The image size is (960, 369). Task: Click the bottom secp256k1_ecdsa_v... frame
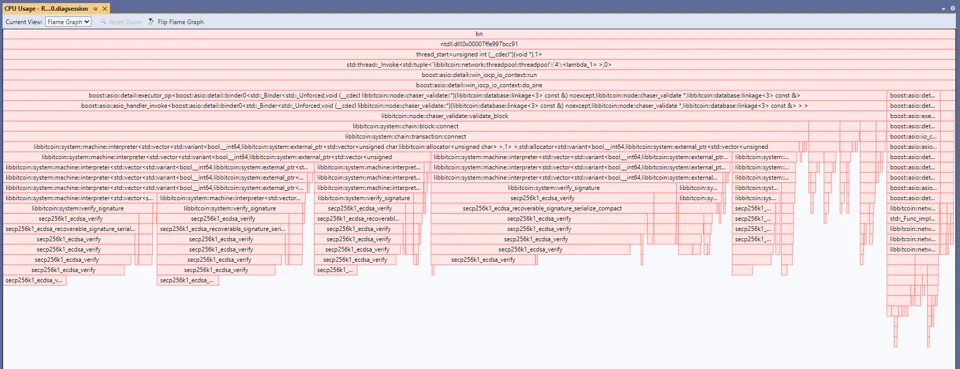coord(34,280)
